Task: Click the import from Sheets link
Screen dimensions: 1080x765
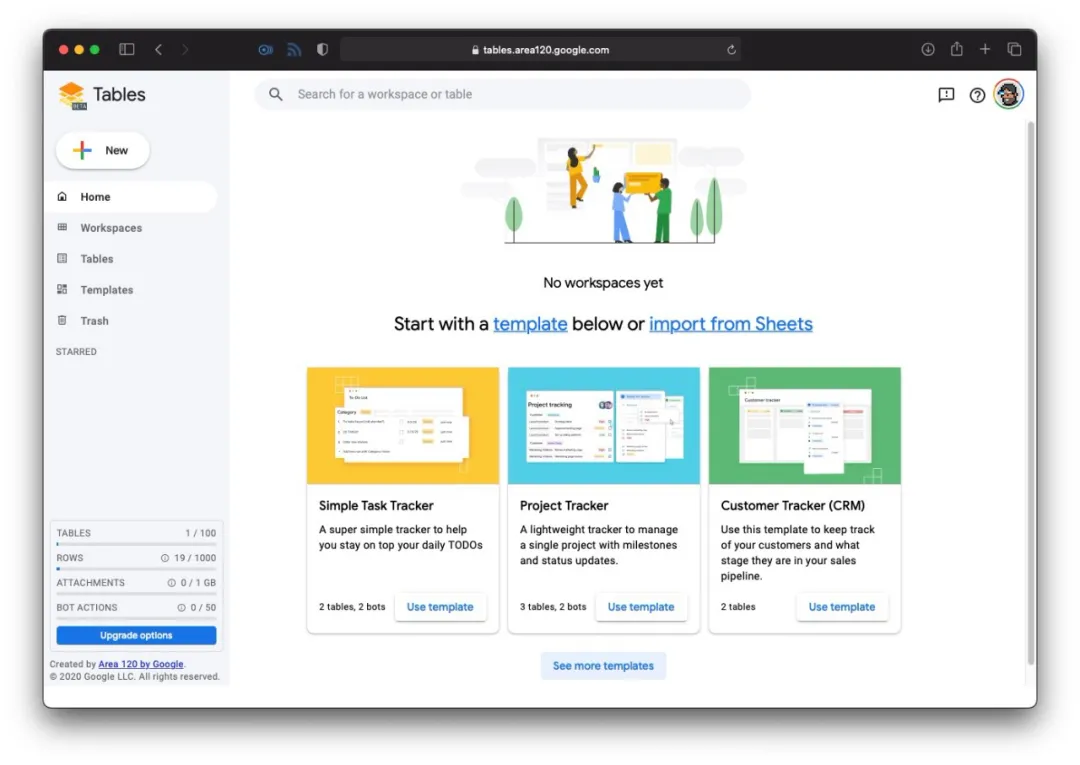Action: (x=731, y=324)
